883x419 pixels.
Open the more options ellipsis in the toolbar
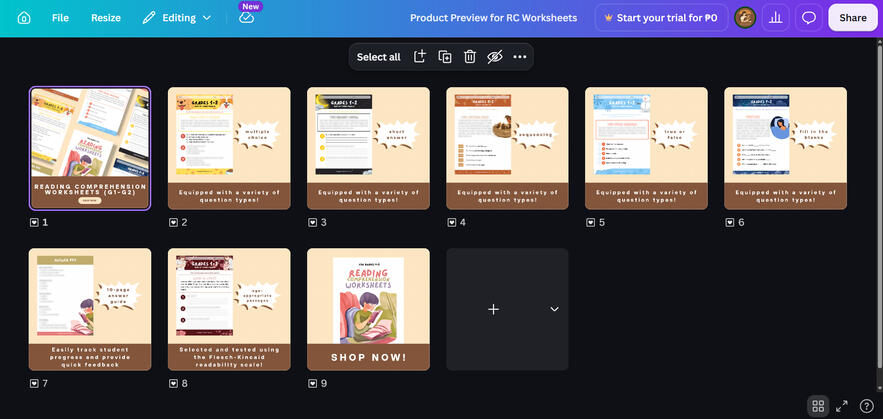(x=519, y=57)
